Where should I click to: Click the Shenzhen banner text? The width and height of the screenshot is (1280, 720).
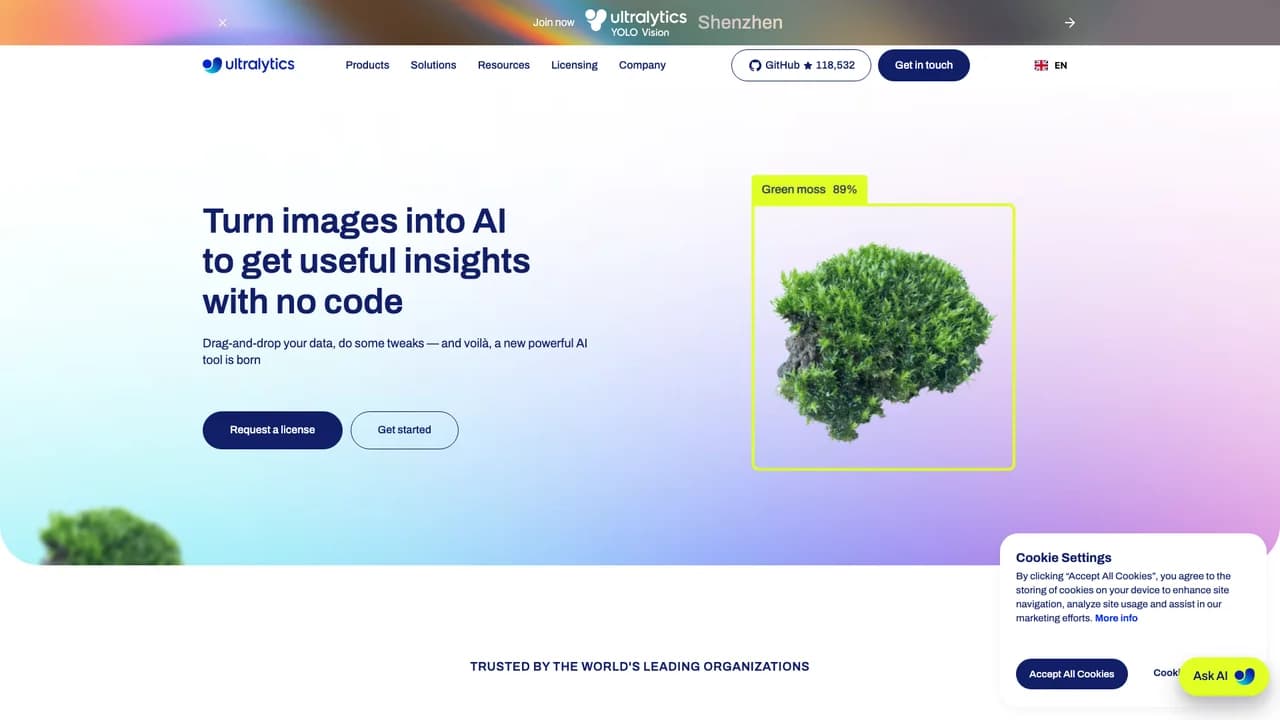pyautogui.click(x=740, y=22)
